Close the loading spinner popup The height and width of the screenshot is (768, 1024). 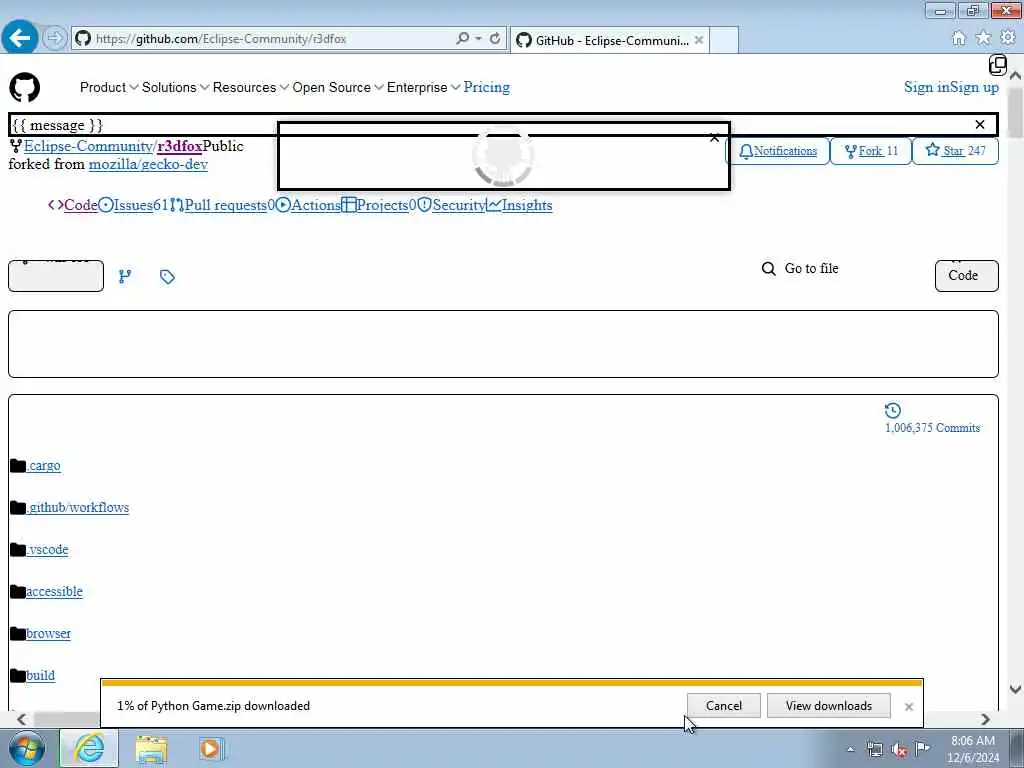(714, 138)
